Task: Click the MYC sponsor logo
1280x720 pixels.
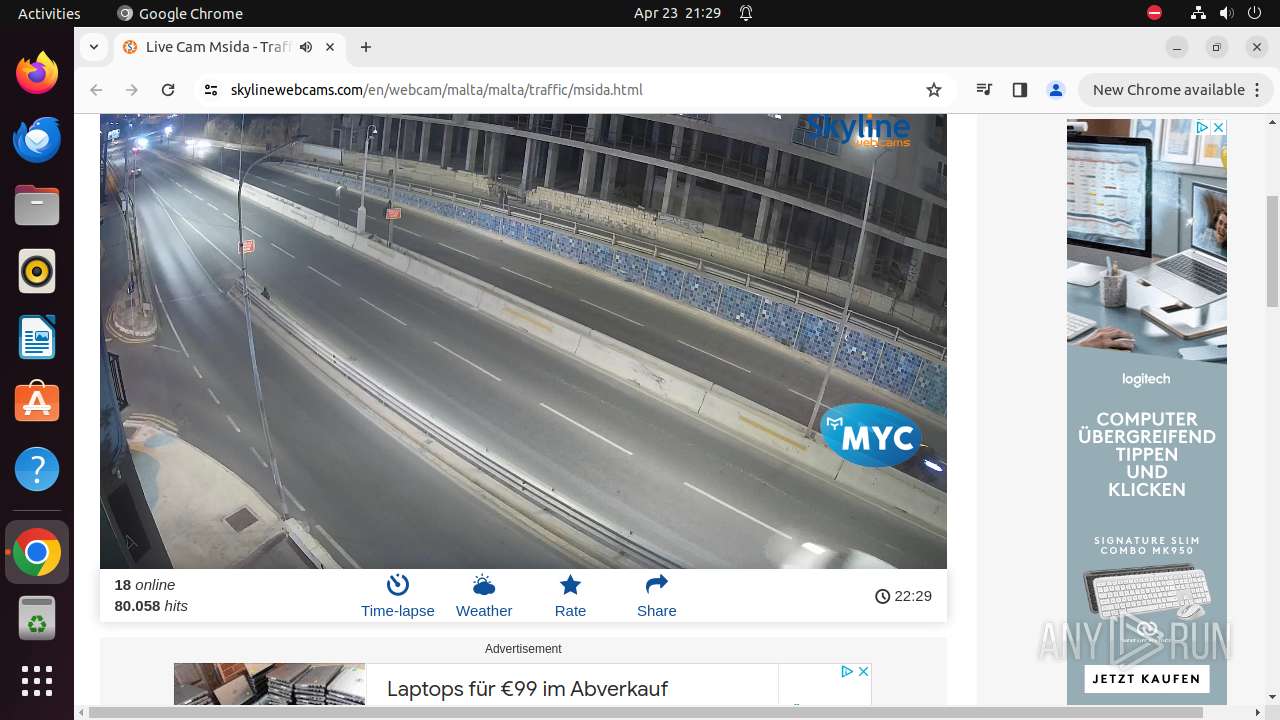Action: coord(872,436)
